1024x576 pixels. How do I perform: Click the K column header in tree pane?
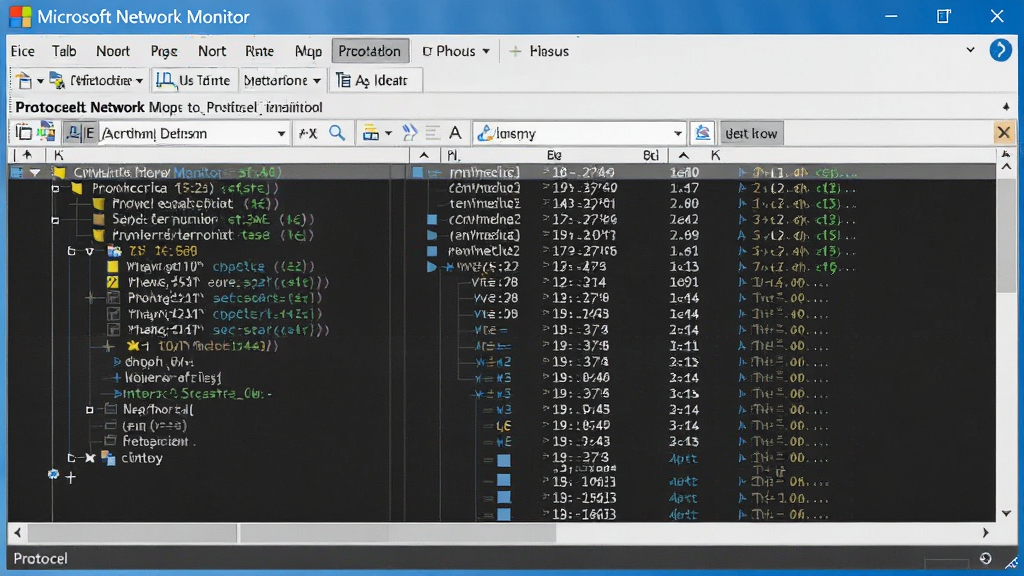[59, 155]
